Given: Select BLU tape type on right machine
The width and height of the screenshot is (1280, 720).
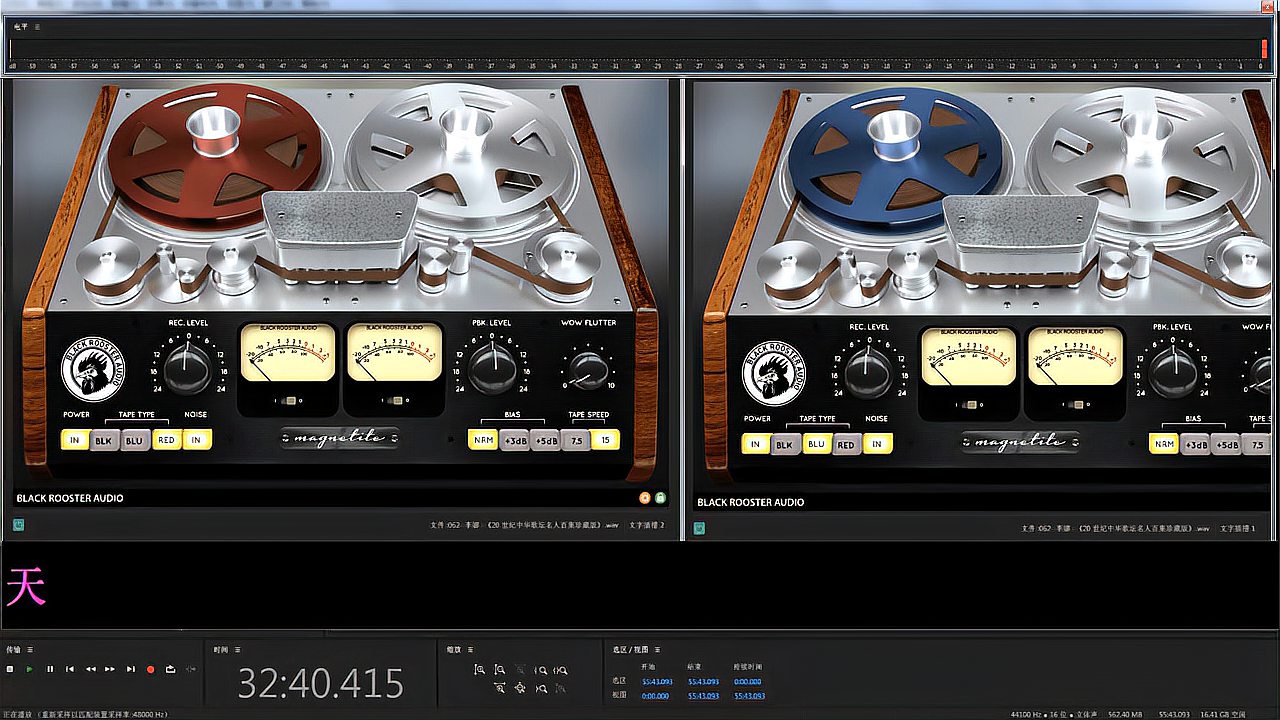Looking at the screenshot, I should coord(816,444).
